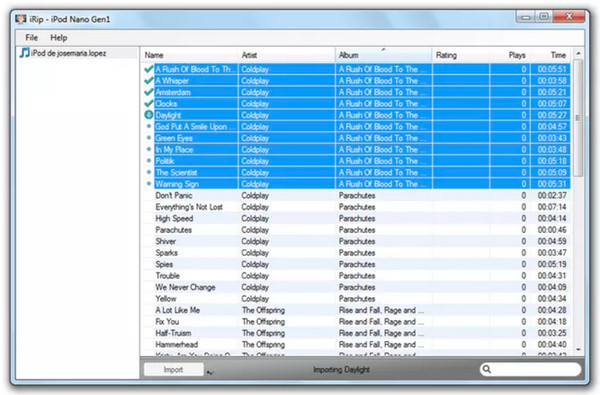This screenshot has height=395, width=600.
Task: Open the File menu
Action: click(x=31, y=38)
